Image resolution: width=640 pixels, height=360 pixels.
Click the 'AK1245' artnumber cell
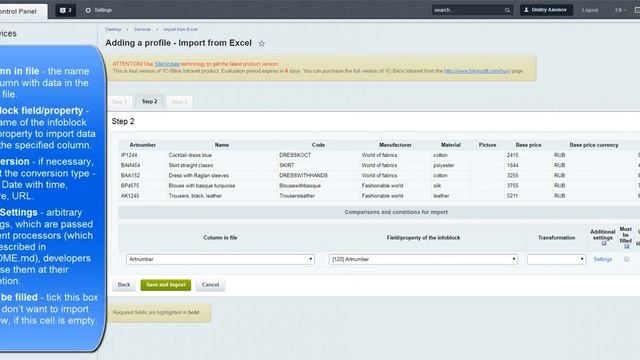[x=130, y=196]
